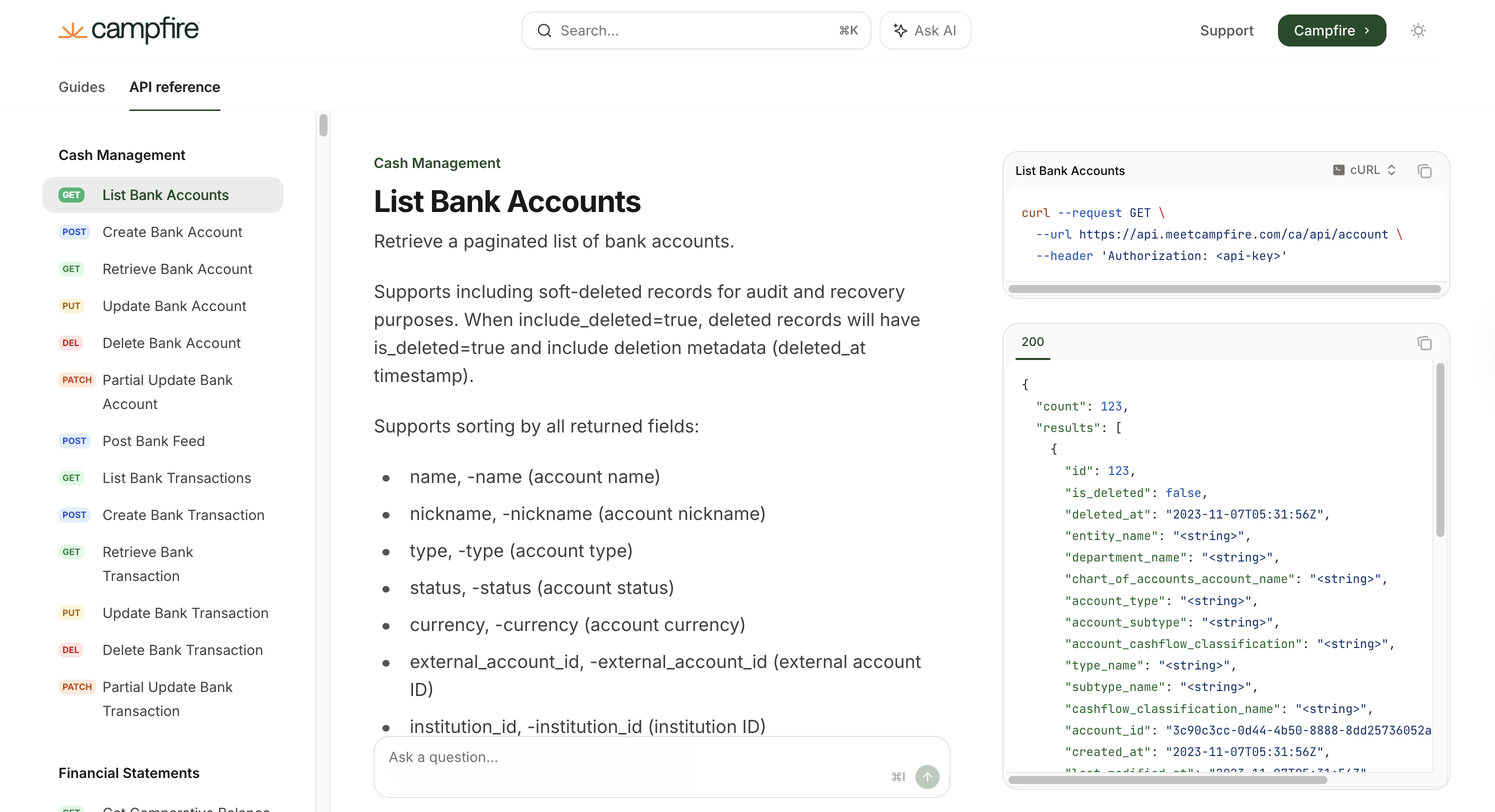Copy the cURL request code
The width and height of the screenshot is (1495, 812).
[x=1424, y=170]
